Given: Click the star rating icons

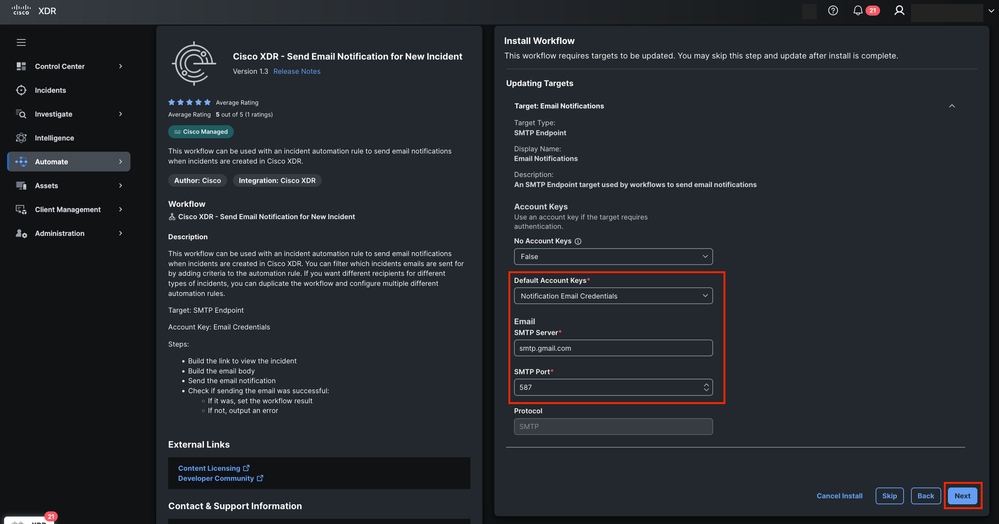Looking at the screenshot, I should [189, 102].
